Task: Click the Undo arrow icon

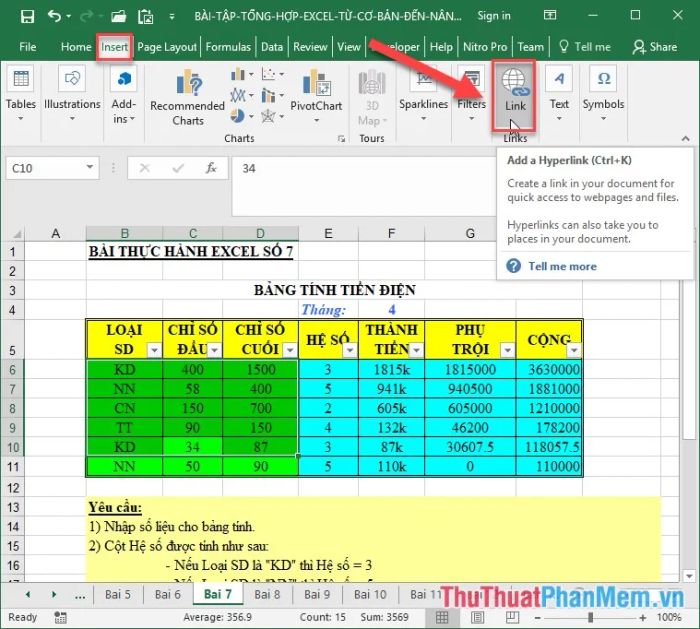Action: (x=54, y=17)
